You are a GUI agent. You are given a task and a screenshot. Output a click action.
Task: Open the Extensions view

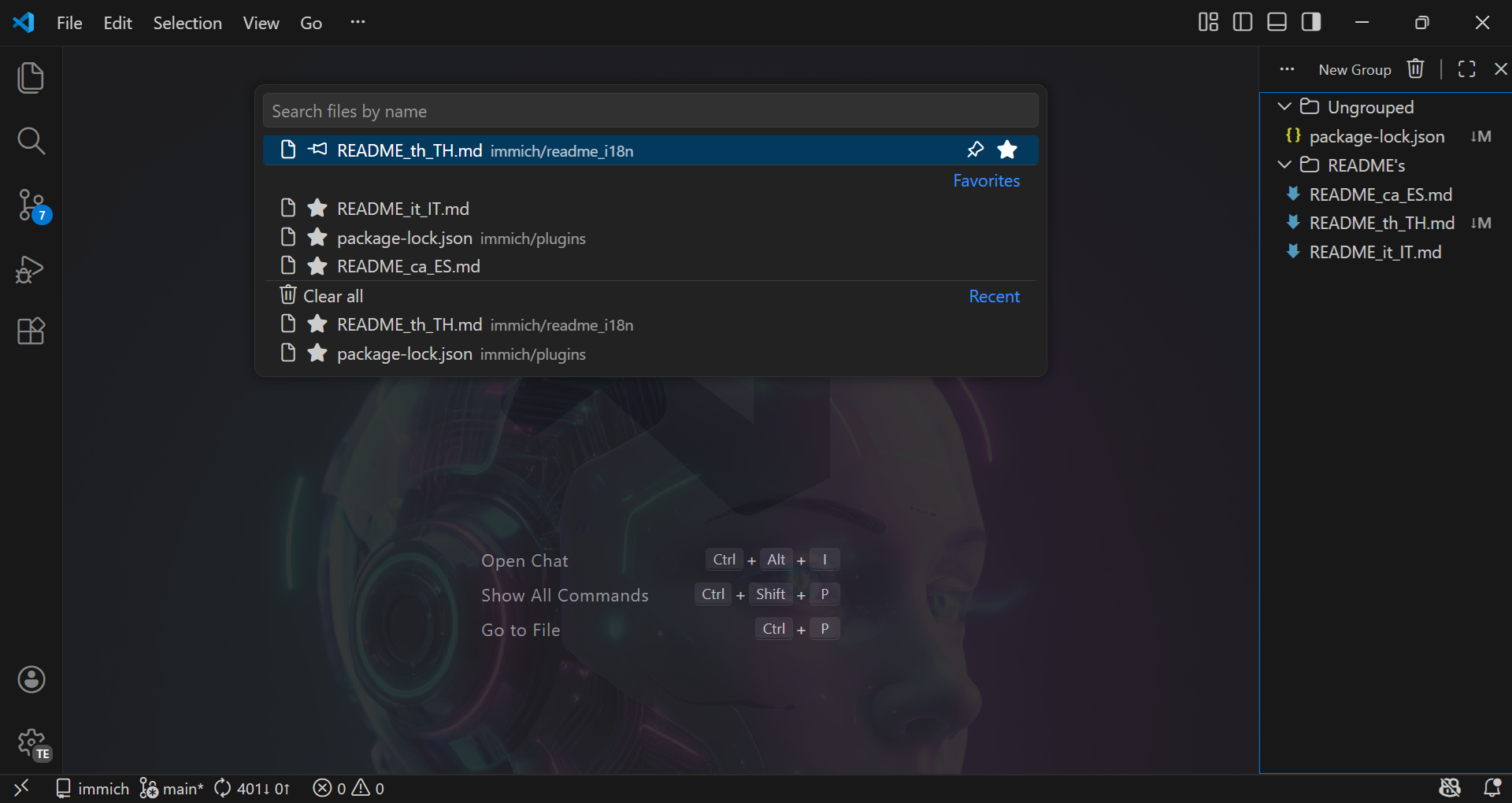click(31, 331)
